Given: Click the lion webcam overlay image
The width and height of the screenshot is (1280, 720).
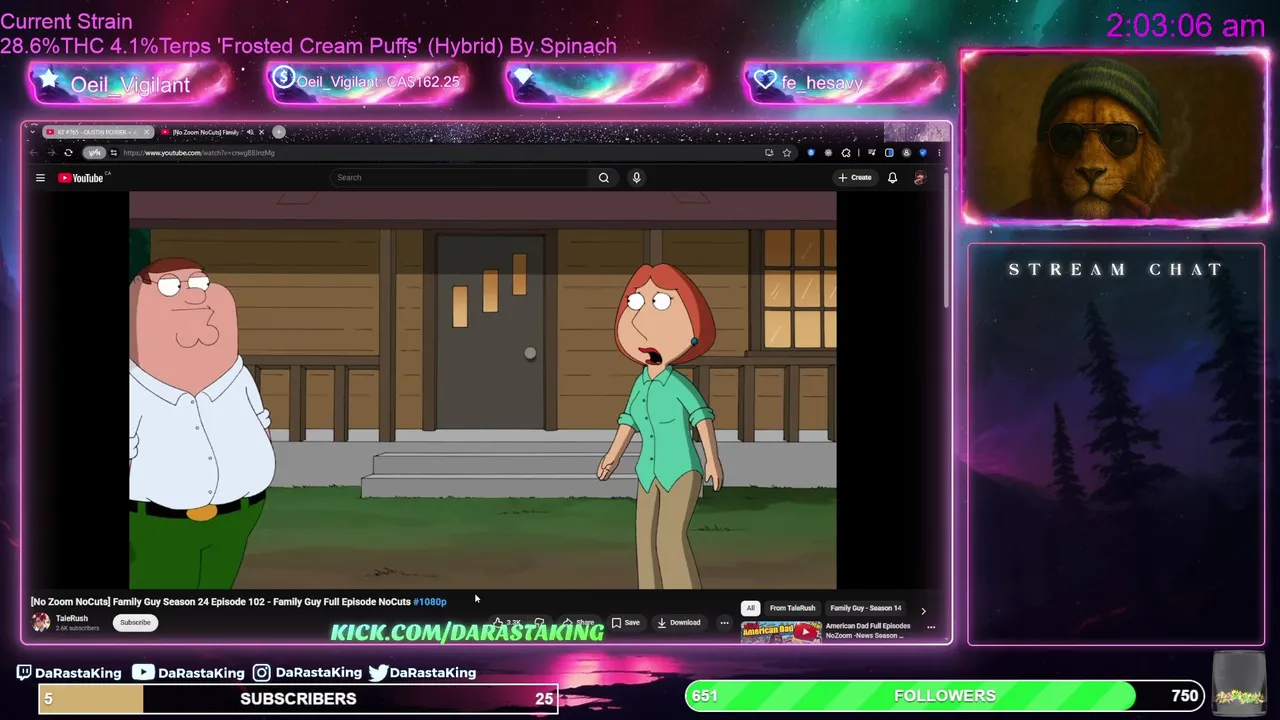Looking at the screenshot, I should tap(1115, 136).
